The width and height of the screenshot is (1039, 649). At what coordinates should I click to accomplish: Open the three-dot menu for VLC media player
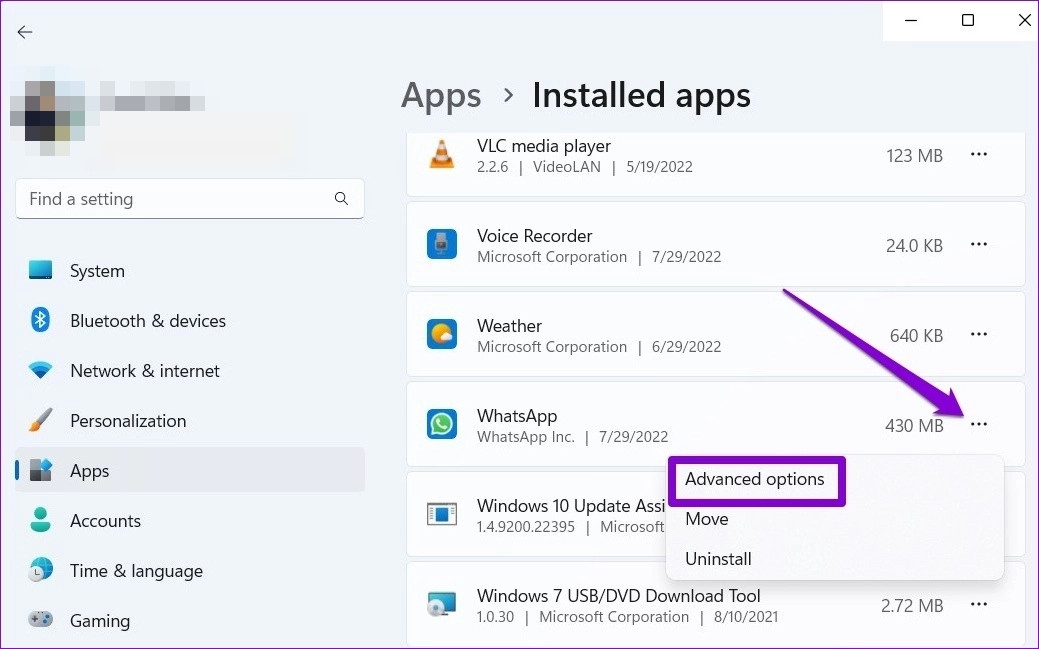click(x=979, y=155)
